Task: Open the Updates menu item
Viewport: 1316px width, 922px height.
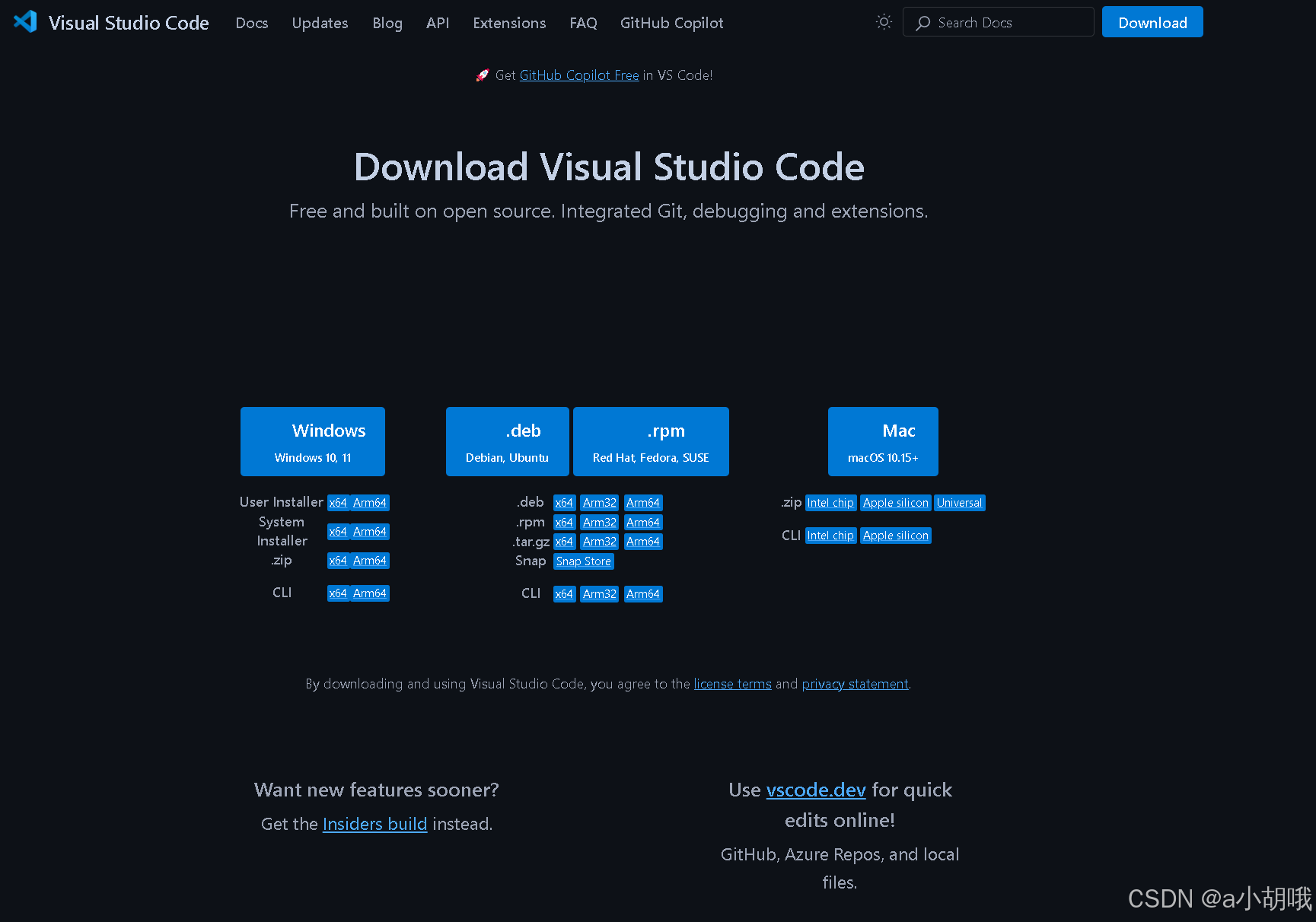Action: coord(320,23)
